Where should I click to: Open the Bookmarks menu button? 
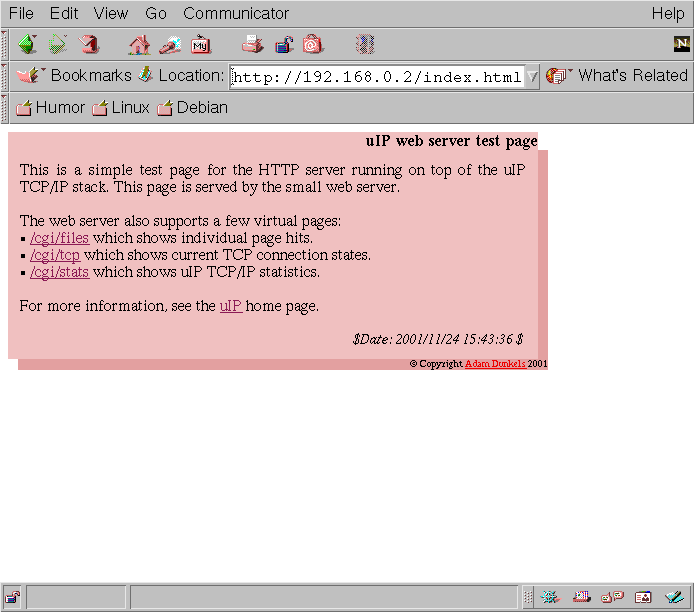[x=73, y=76]
